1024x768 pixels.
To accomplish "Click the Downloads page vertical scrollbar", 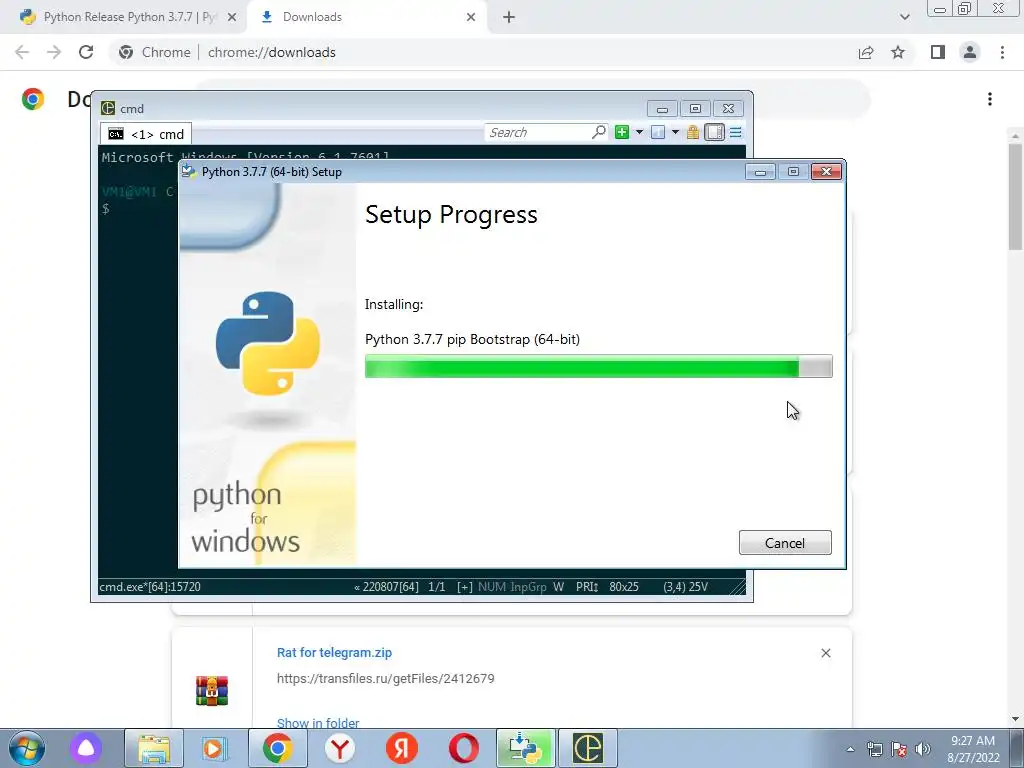I will click(1015, 197).
